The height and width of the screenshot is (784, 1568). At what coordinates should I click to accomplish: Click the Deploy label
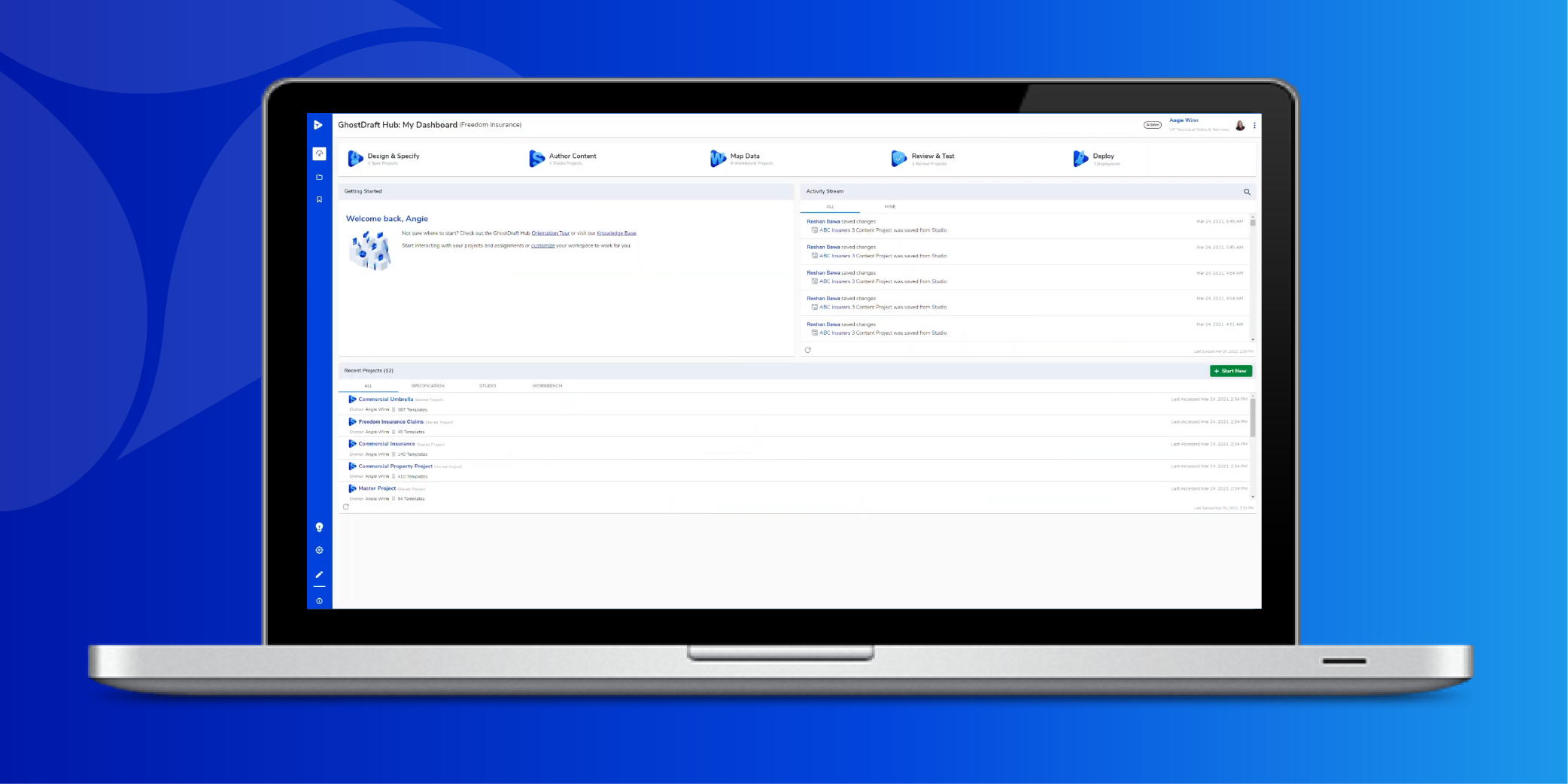click(x=1104, y=156)
